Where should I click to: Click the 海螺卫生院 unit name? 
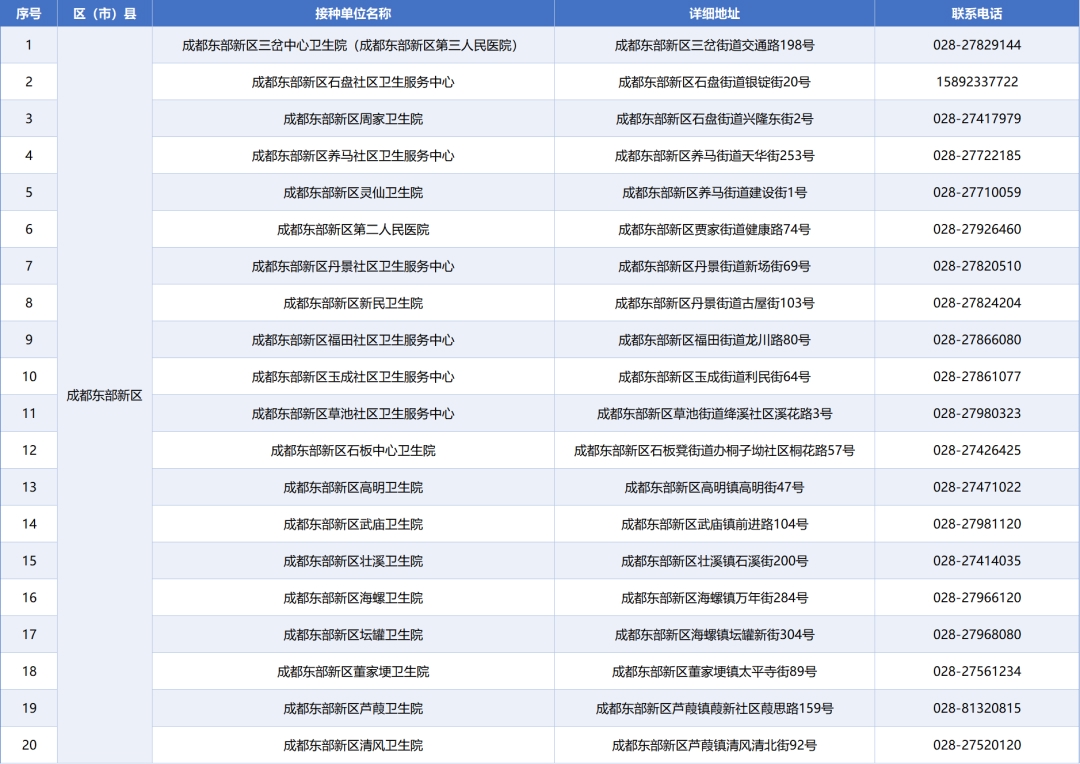352,598
